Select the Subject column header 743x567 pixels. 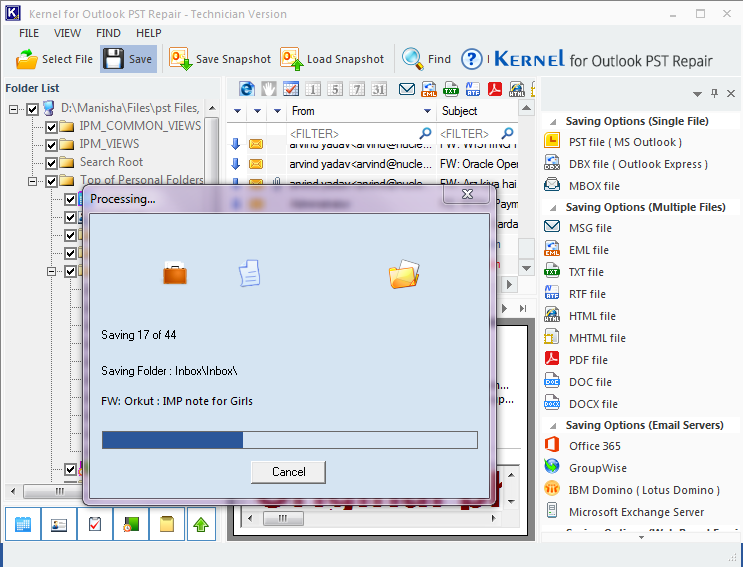(477, 111)
